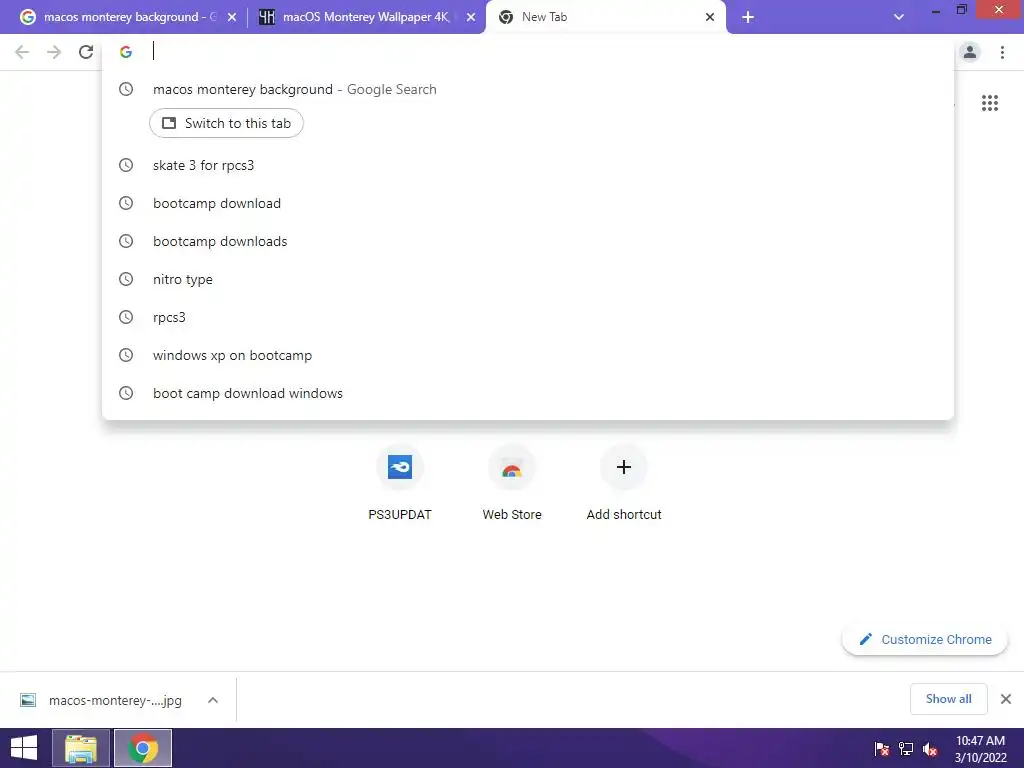The height and width of the screenshot is (768, 1024).
Task: Click the Add shortcut plus icon
Action: tap(624, 467)
